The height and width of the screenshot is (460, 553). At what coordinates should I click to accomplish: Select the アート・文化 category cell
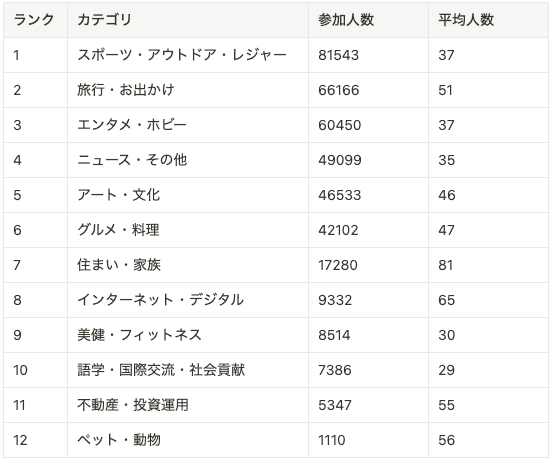pos(188,195)
